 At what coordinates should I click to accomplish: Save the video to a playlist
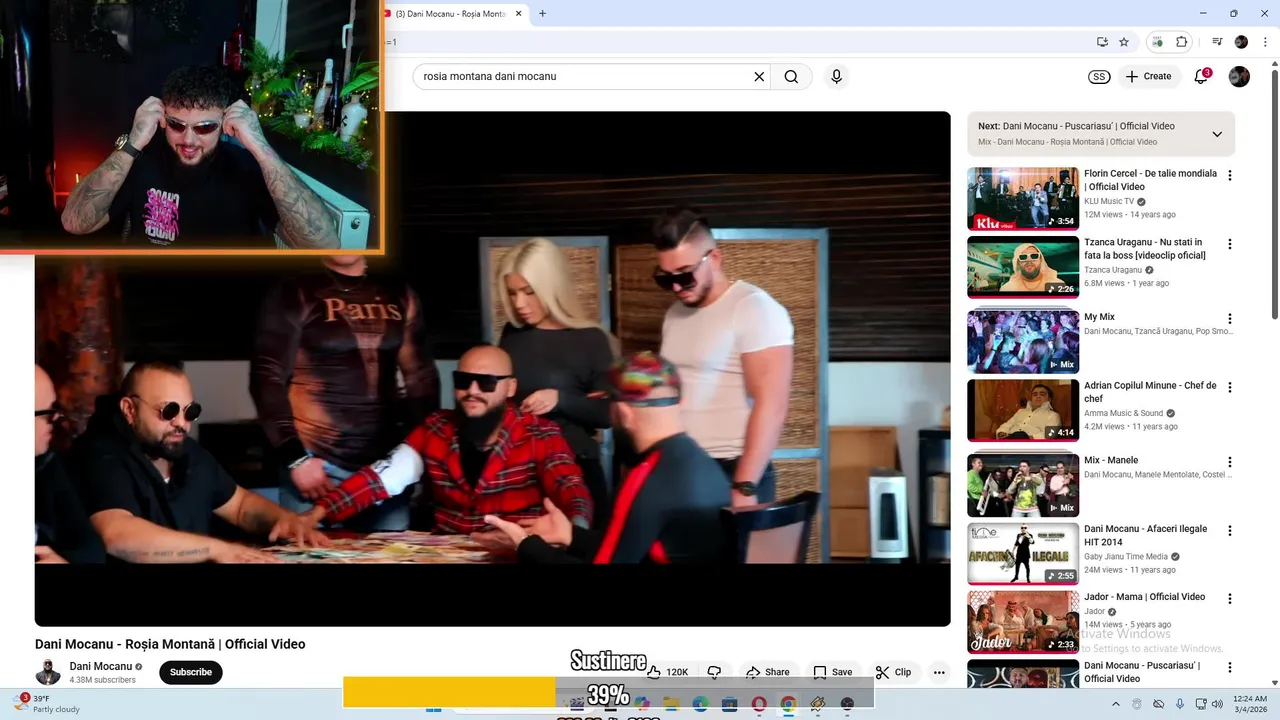[x=832, y=672]
